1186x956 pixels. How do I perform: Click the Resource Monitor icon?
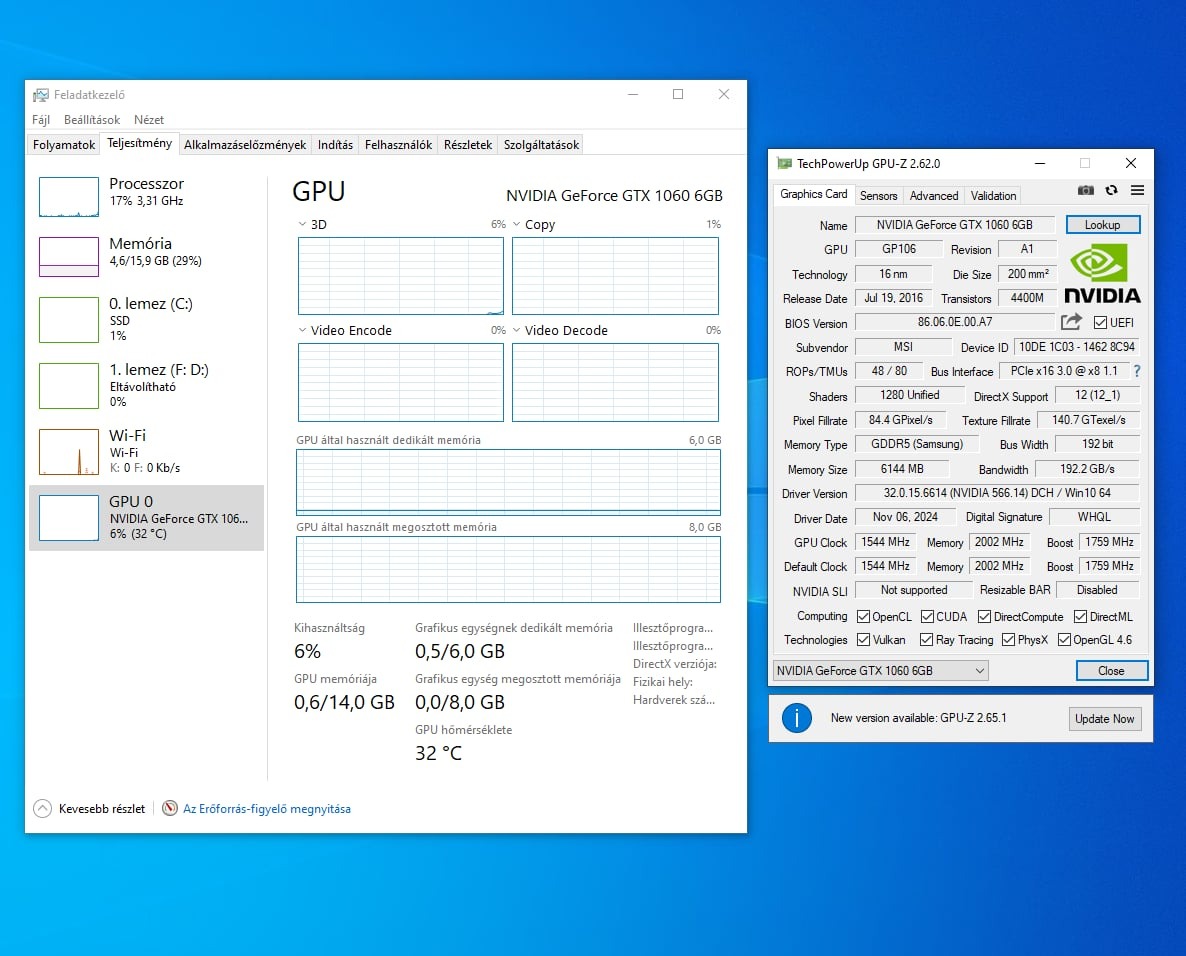point(170,809)
